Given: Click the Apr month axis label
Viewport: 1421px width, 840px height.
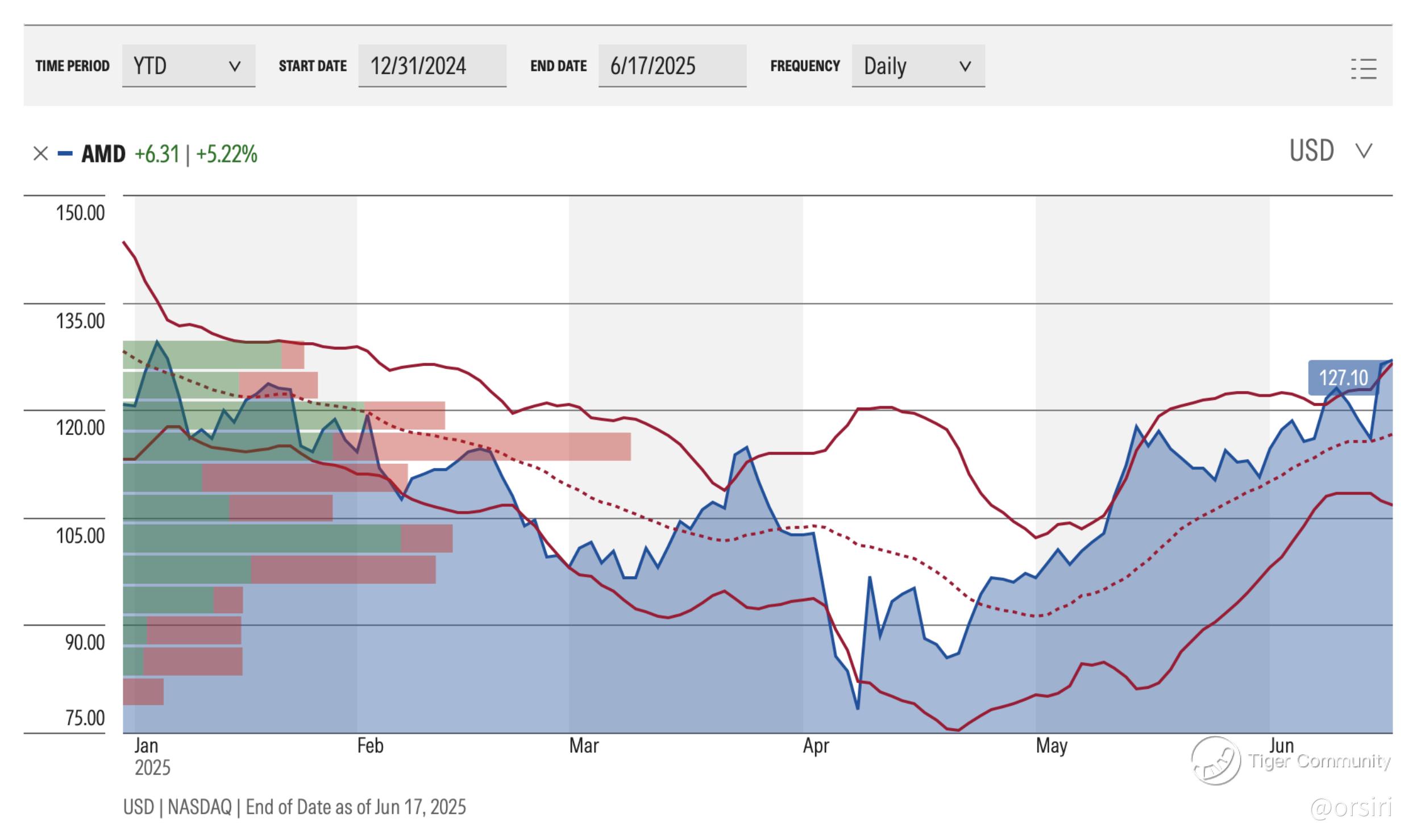Looking at the screenshot, I should click(816, 746).
